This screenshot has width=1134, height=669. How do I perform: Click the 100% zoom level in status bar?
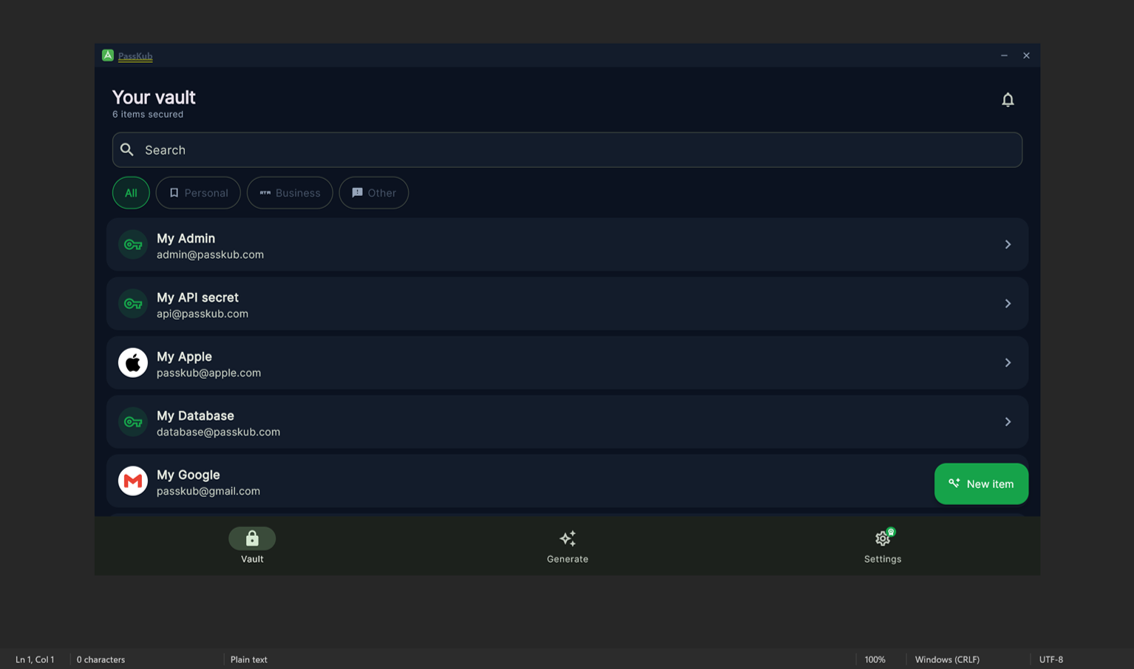coord(875,660)
